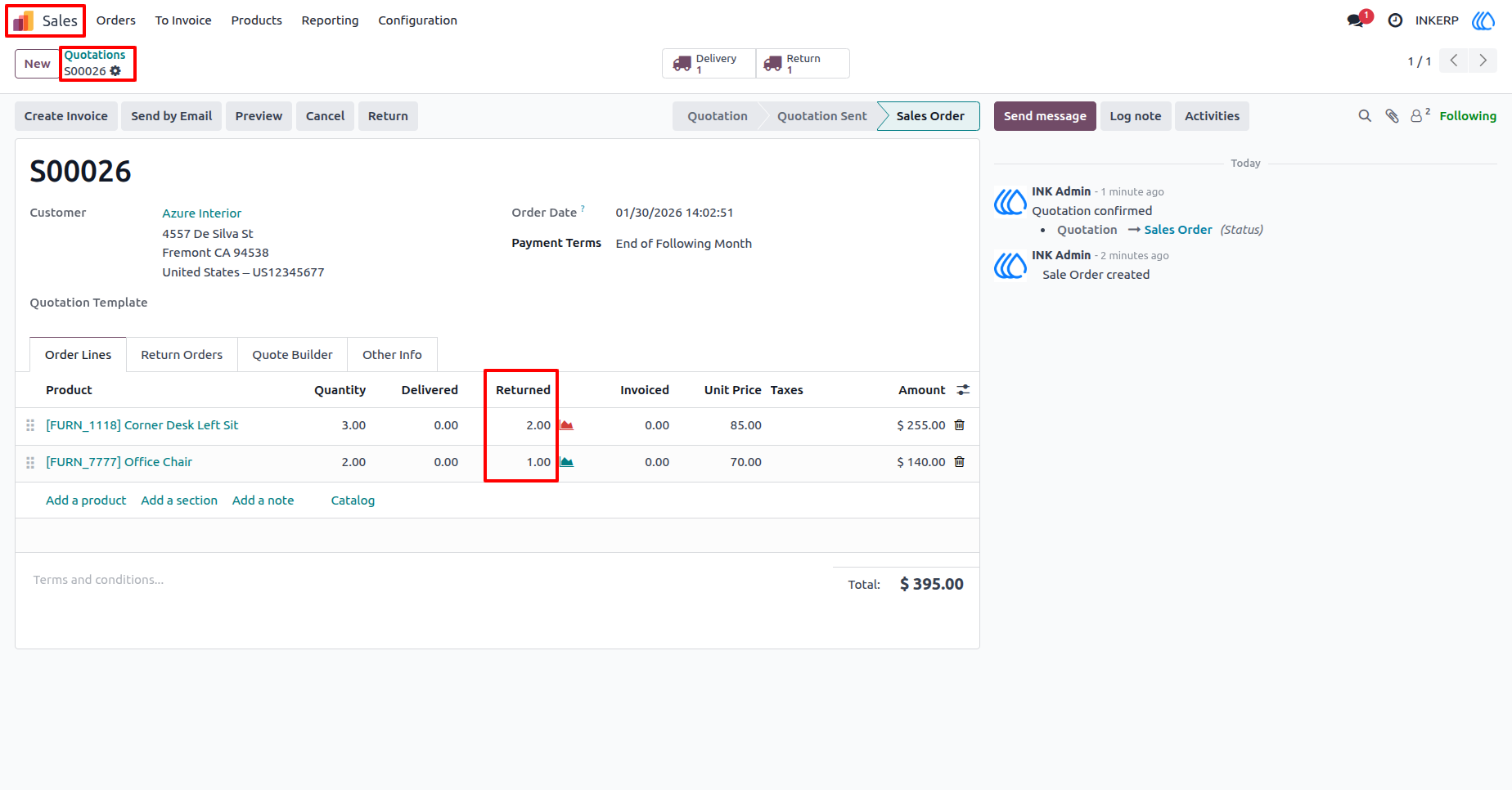Click the Create Invoice button
This screenshot has width=1512, height=790.
click(x=66, y=116)
